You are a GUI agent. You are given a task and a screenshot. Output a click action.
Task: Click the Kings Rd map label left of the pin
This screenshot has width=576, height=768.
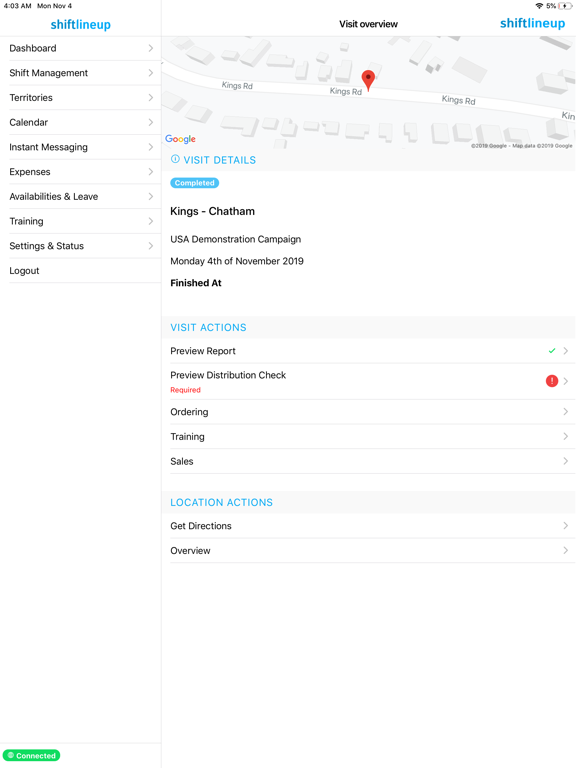346,91
